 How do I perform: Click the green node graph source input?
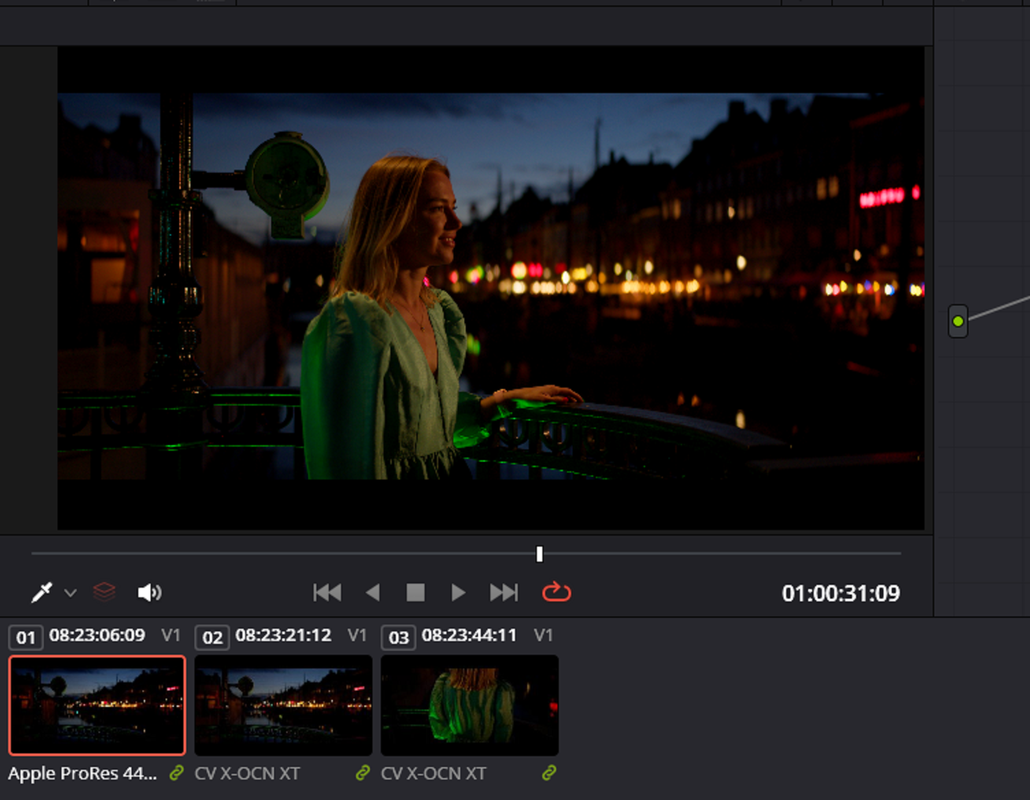(x=958, y=321)
